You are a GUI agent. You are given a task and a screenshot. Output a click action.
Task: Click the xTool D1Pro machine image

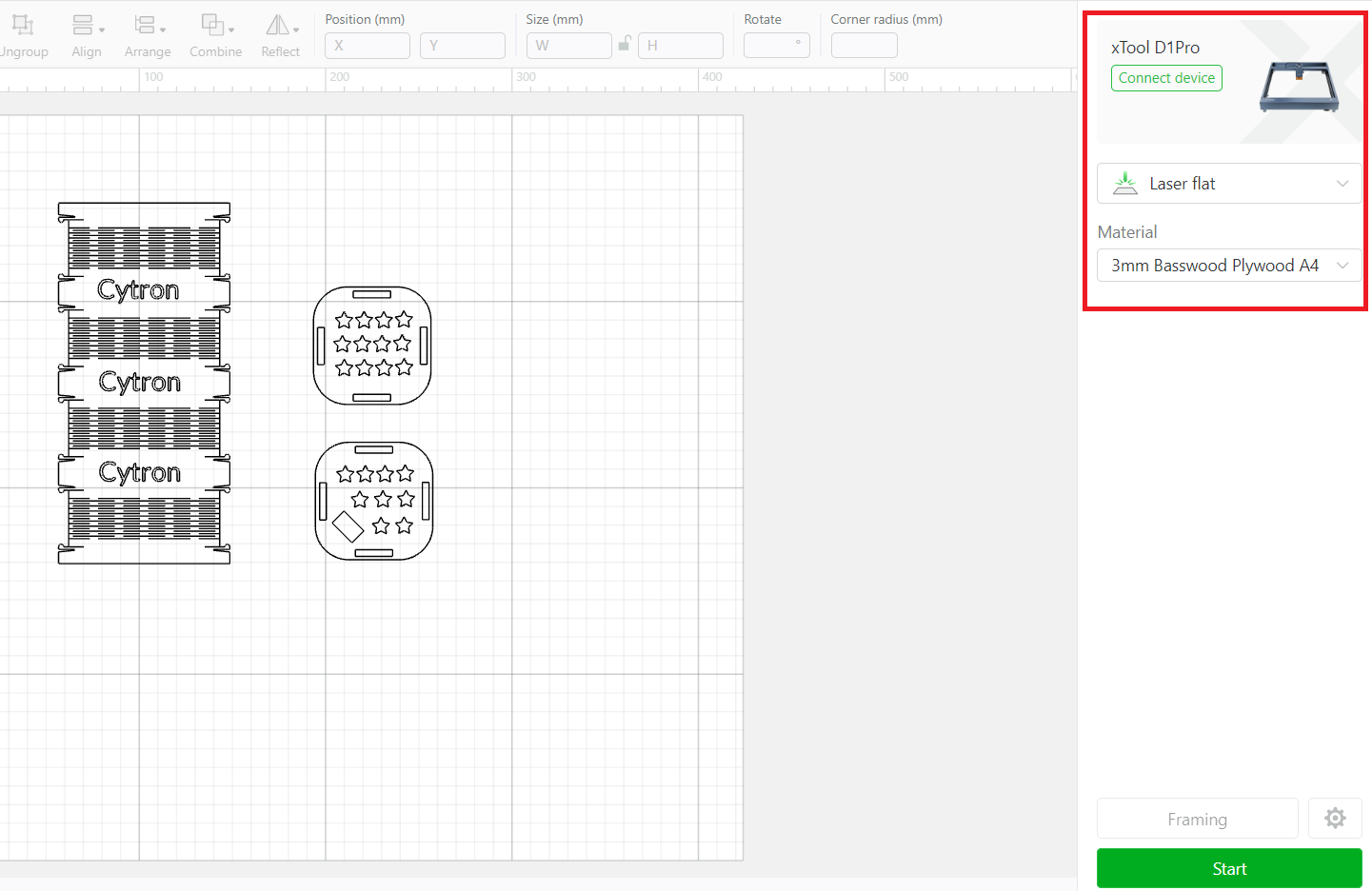pos(1299,87)
